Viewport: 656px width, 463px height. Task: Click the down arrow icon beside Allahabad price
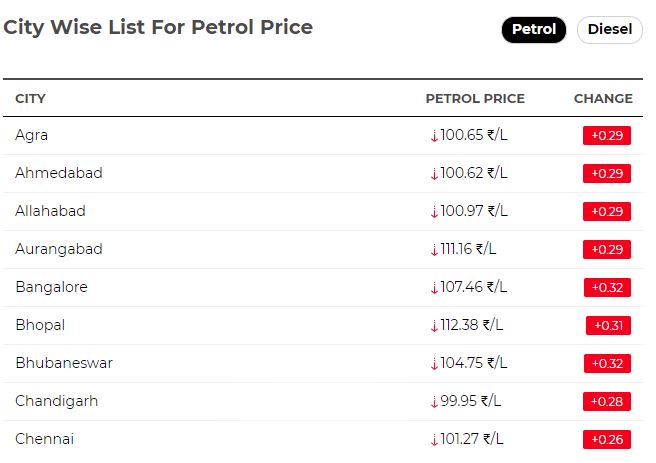point(434,212)
